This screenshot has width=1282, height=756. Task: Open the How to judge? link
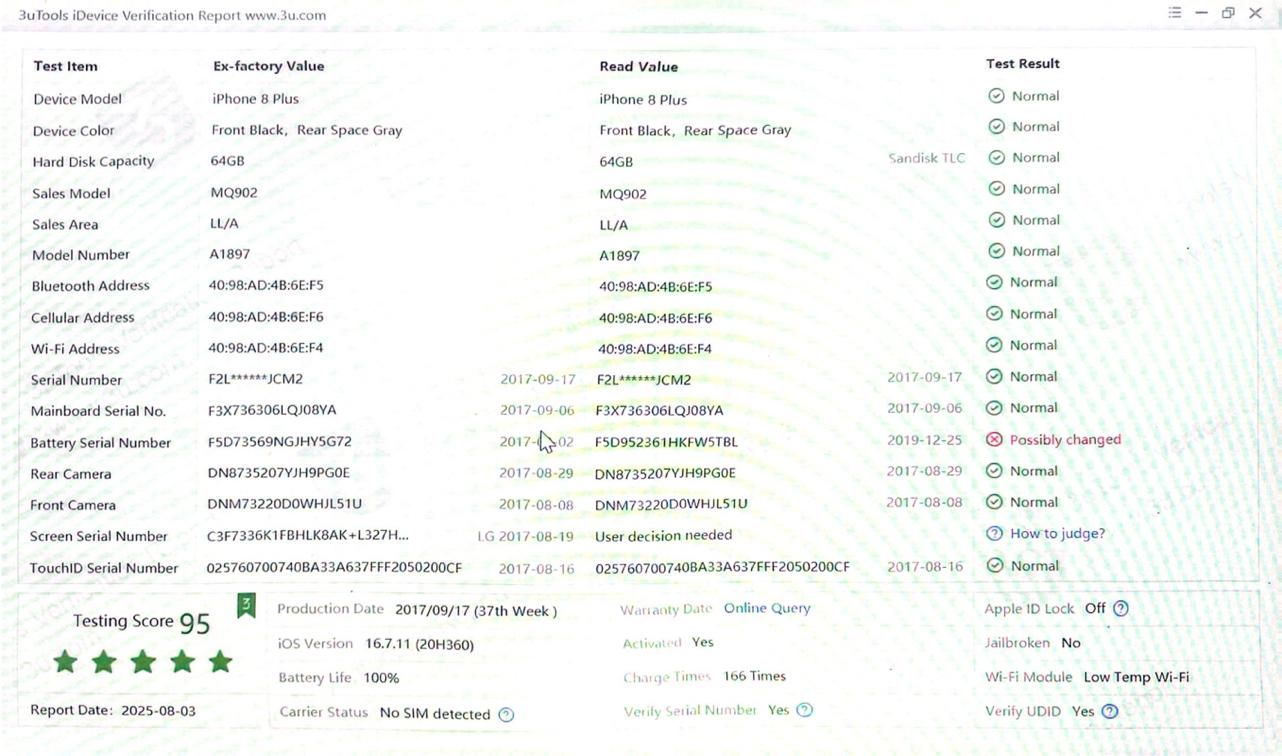pyautogui.click(x=1058, y=533)
